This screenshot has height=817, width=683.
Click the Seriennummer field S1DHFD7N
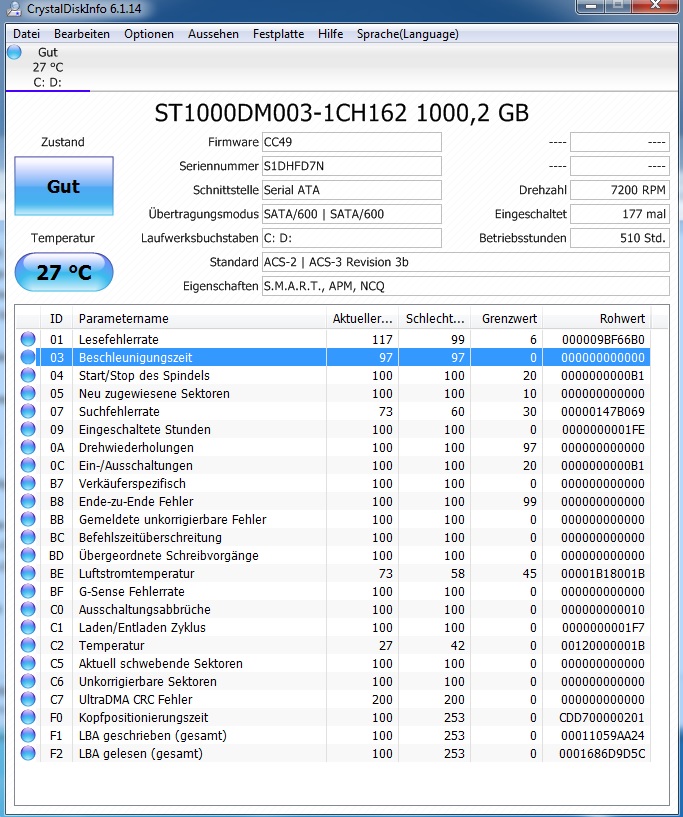tap(352, 166)
